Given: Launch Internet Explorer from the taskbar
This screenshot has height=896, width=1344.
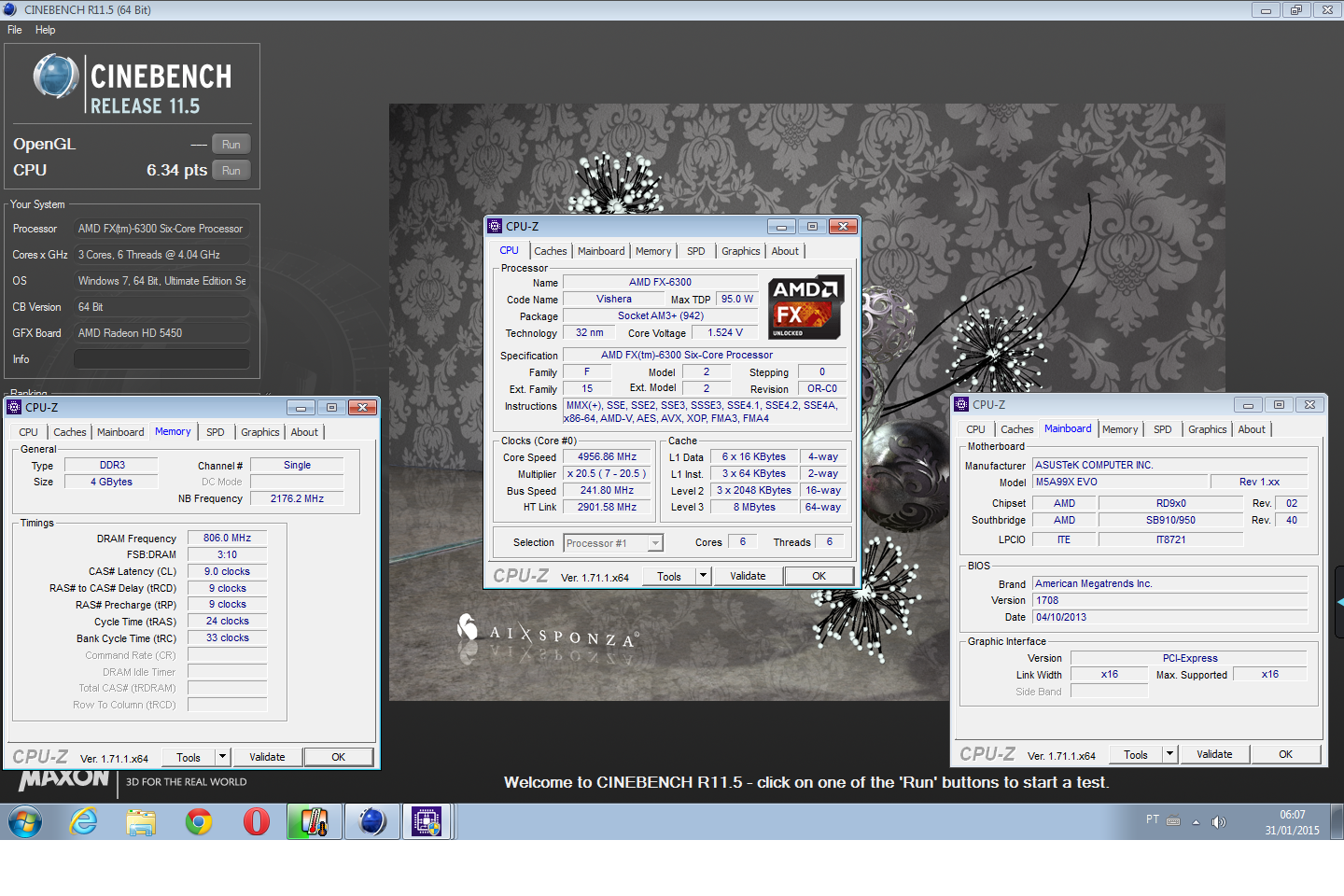Looking at the screenshot, I should 84,821.
